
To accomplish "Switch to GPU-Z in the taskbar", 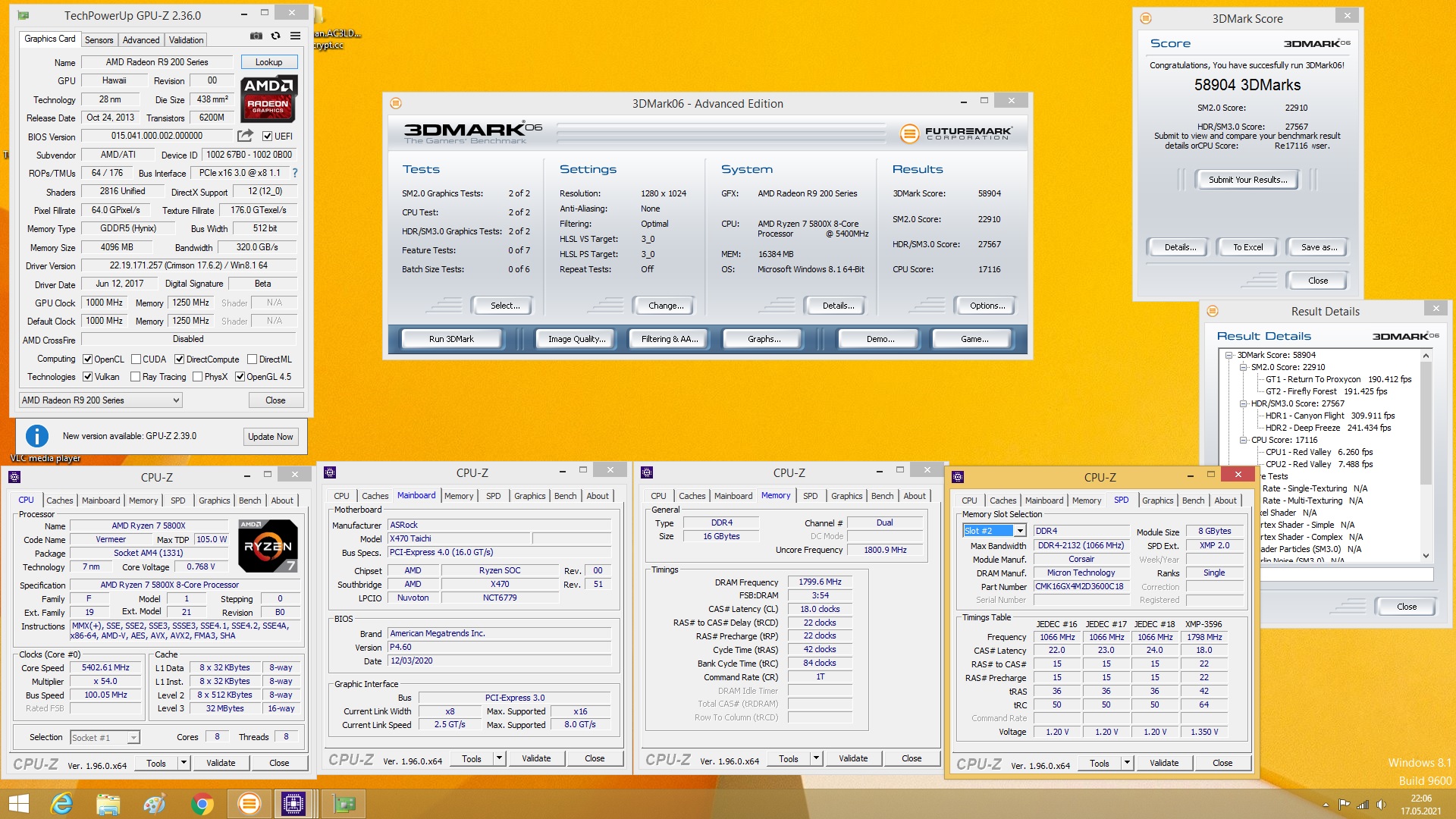I will click(x=344, y=804).
